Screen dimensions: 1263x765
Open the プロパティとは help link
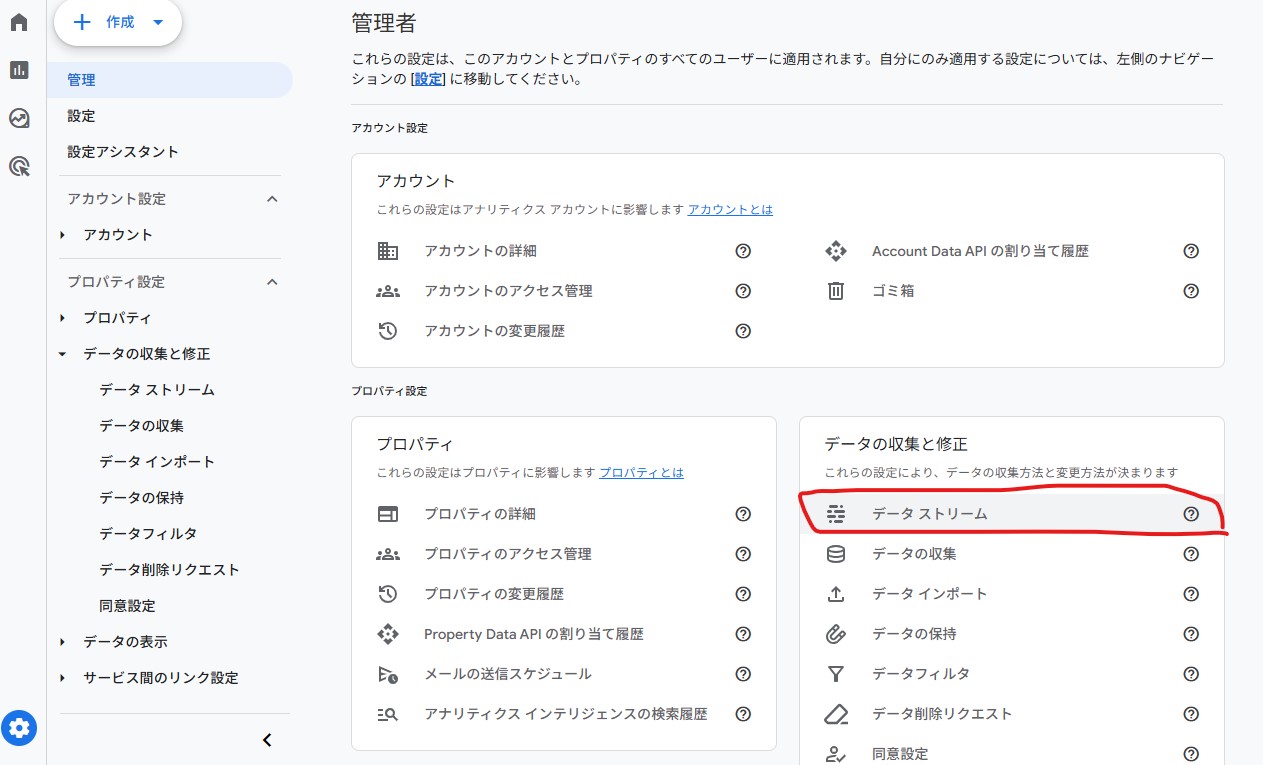pyautogui.click(x=641, y=473)
